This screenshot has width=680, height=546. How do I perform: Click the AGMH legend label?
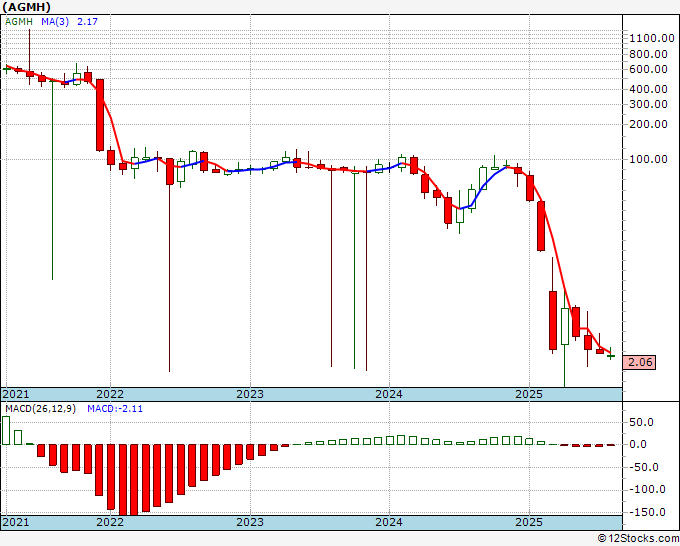(x=19, y=21)
